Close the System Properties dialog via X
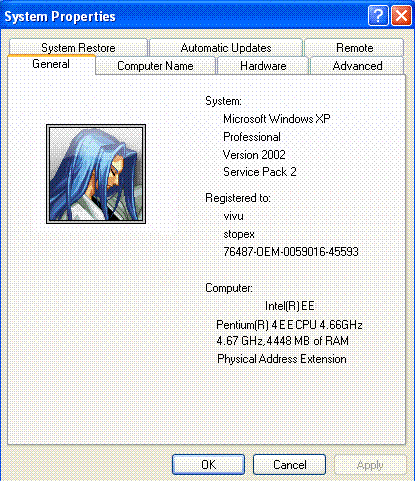The width and height of the screenshot is (415, 481). tap(401, 15)
